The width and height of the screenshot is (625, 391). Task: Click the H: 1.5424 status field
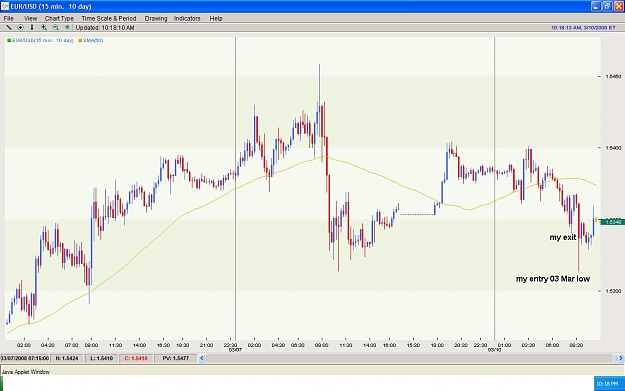[x=67, y=358]
